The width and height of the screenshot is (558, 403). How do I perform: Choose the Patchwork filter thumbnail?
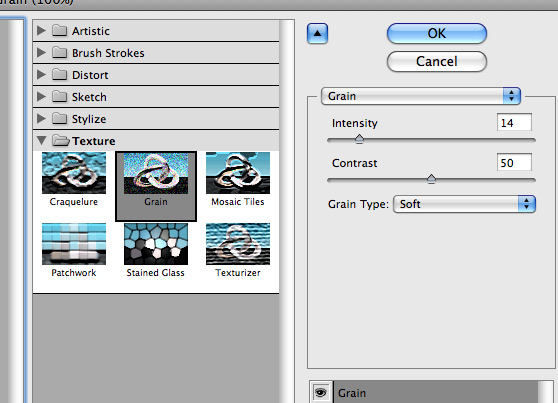[x=74, y=244]
